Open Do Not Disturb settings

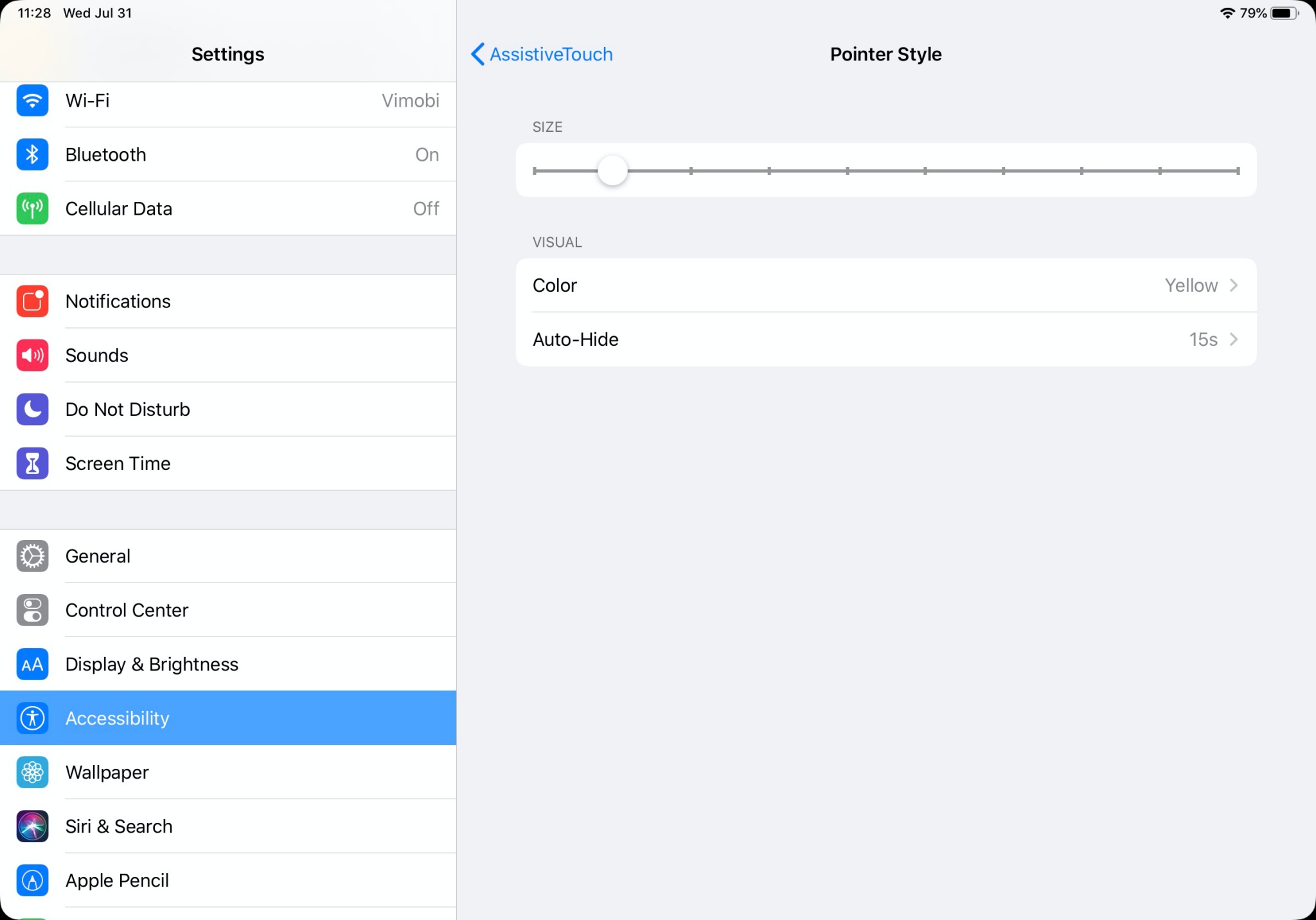pyautogui.click(x=228, y=409)
